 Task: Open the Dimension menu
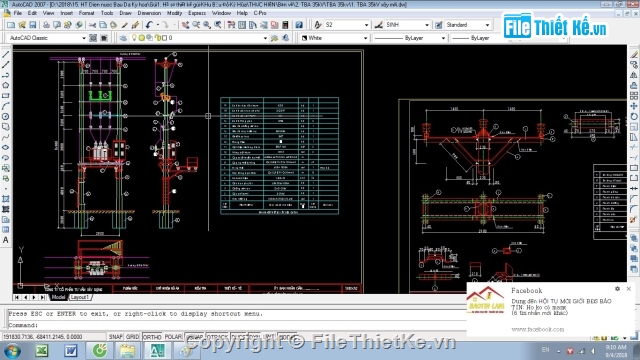point(149,13)
